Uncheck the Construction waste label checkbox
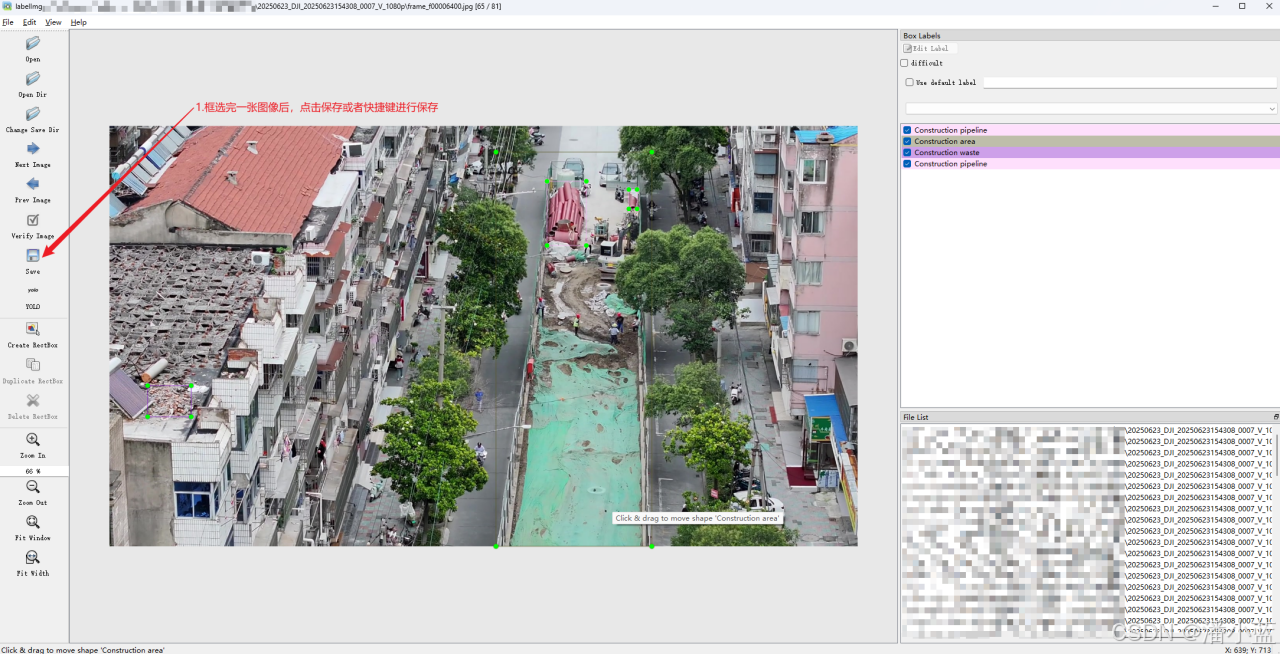Screen dimensions: 1280x654 click(x=907, y=152)
